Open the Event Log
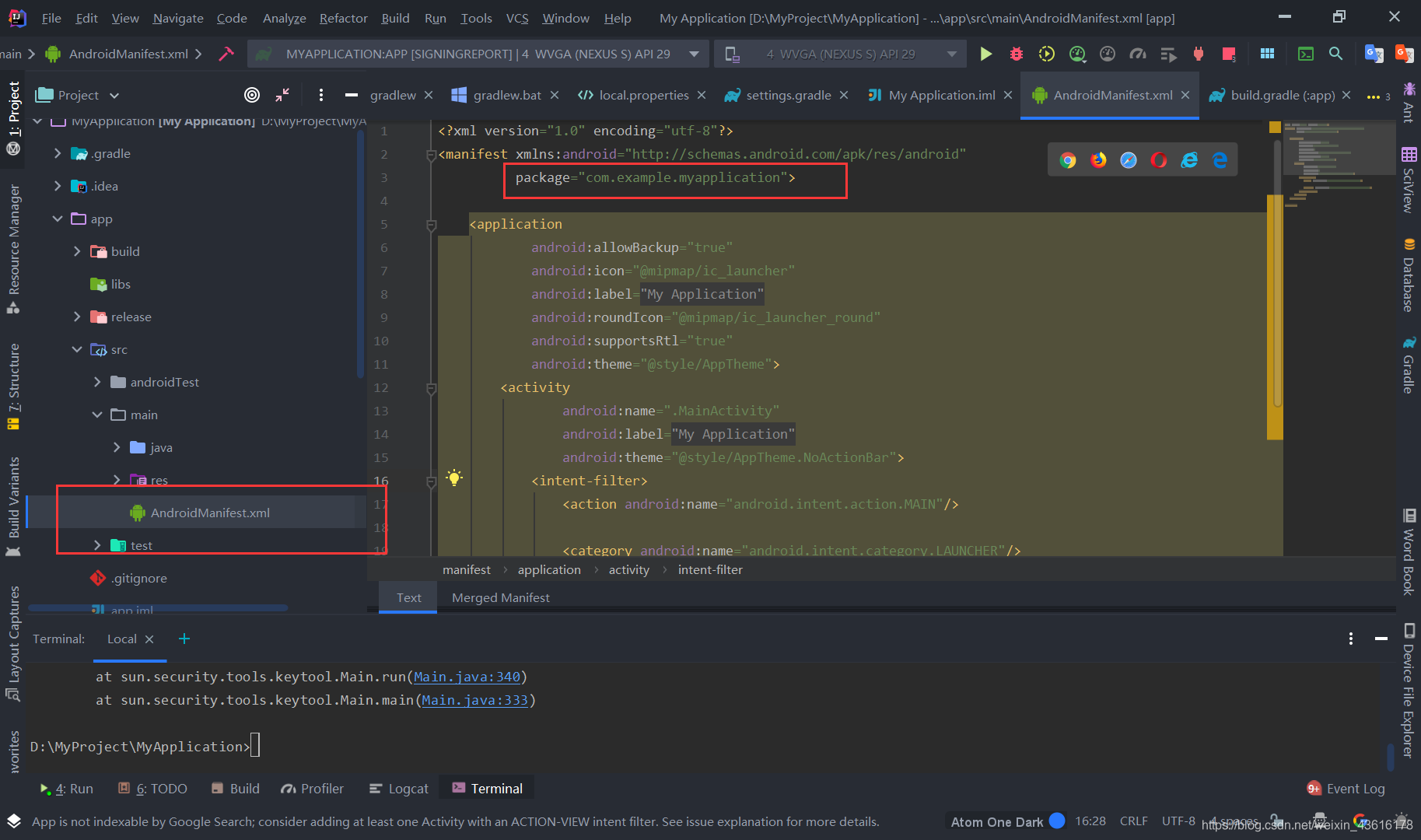Image resolution: width=1421 pixels, height=840 pixels. (1346, 789)
